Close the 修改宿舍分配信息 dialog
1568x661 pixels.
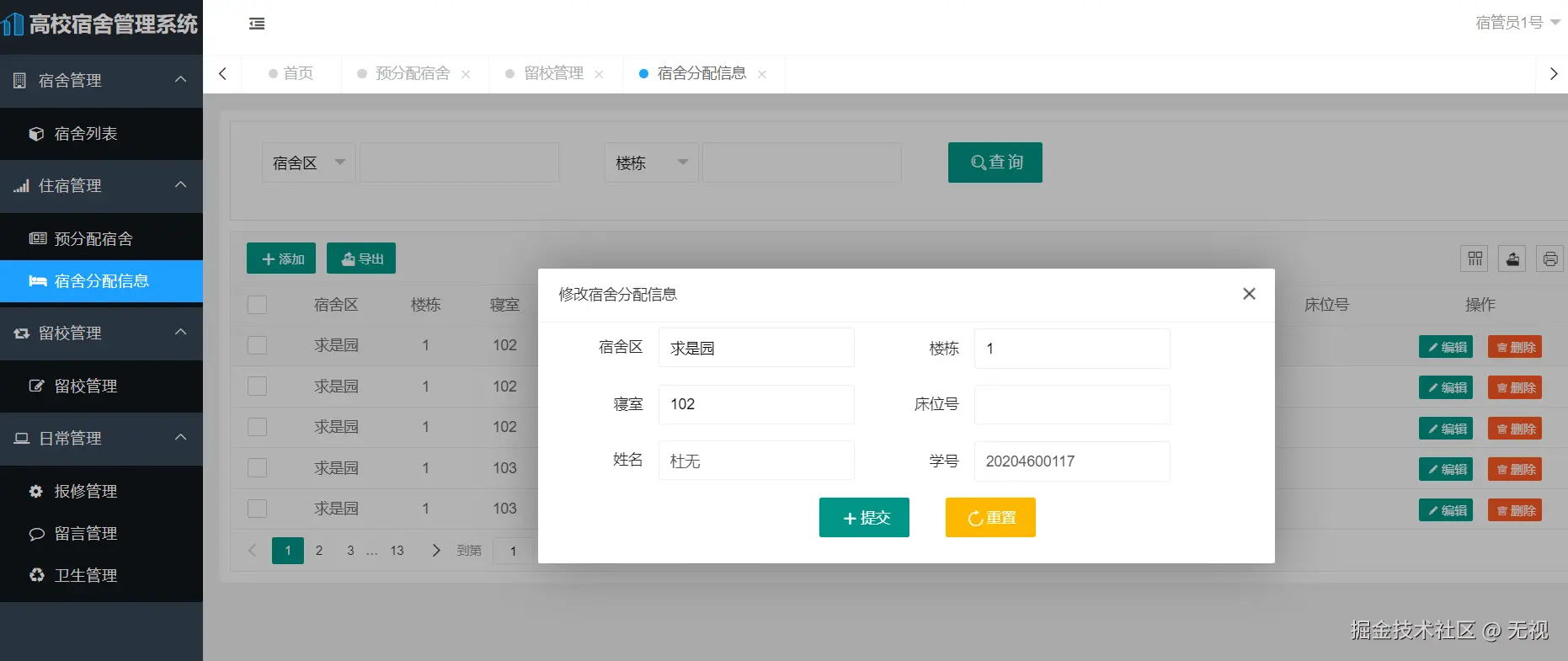(1249, 294)
